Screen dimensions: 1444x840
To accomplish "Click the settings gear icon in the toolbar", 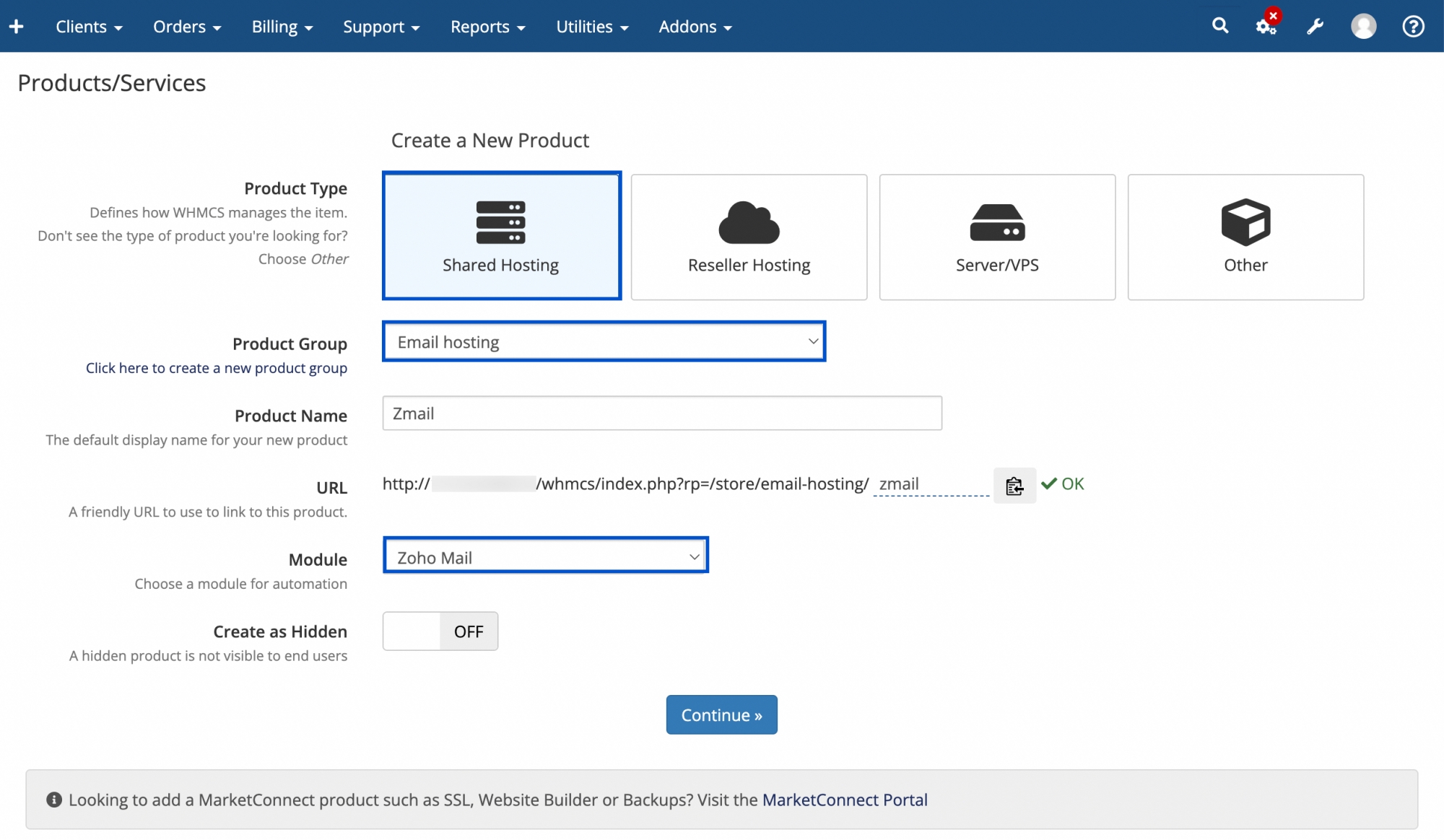I will pyautogui.click(x=1265, y=26).
